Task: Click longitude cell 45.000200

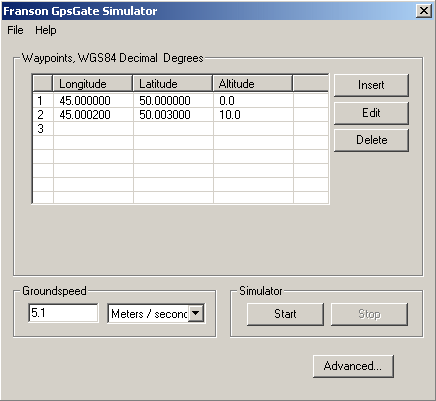Action: [x=93, y=115]
